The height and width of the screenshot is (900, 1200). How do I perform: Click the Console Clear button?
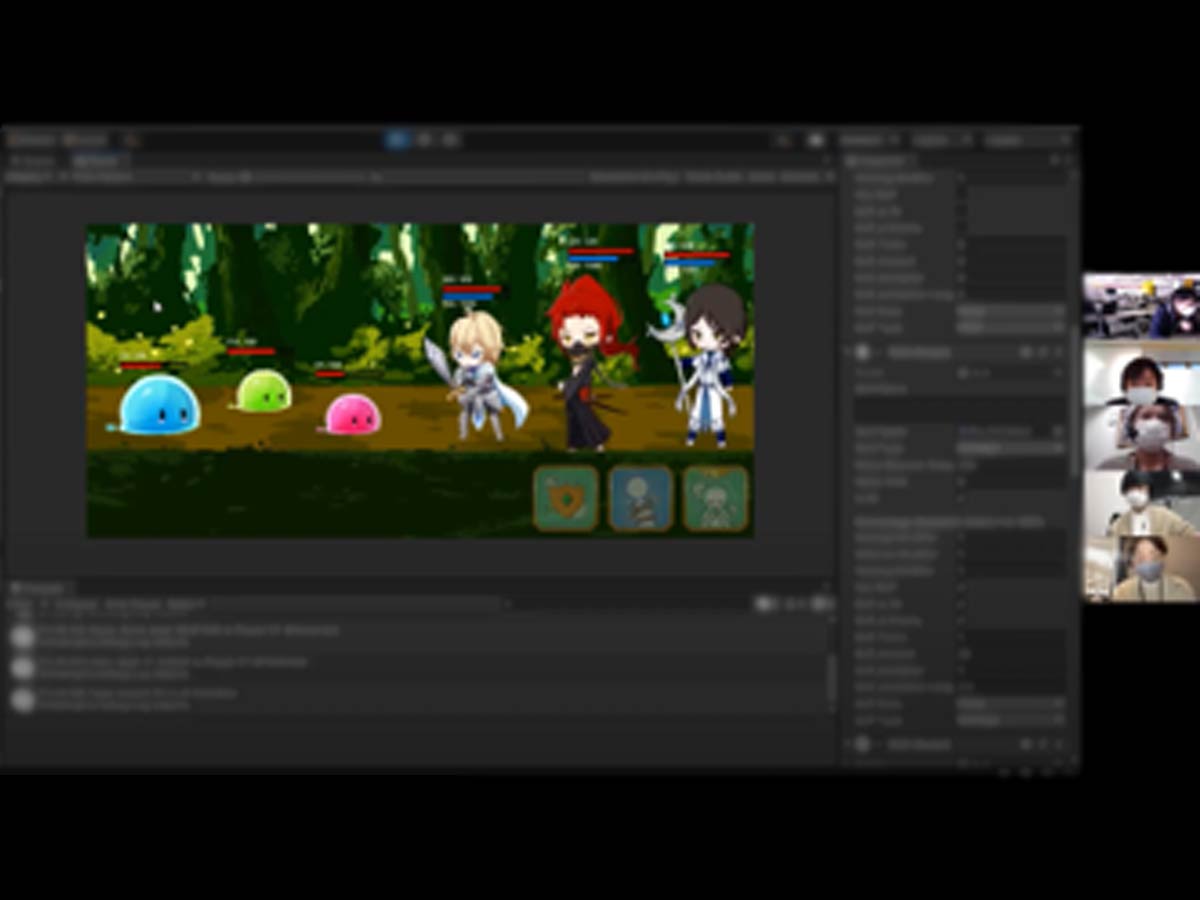pos(20,604)
